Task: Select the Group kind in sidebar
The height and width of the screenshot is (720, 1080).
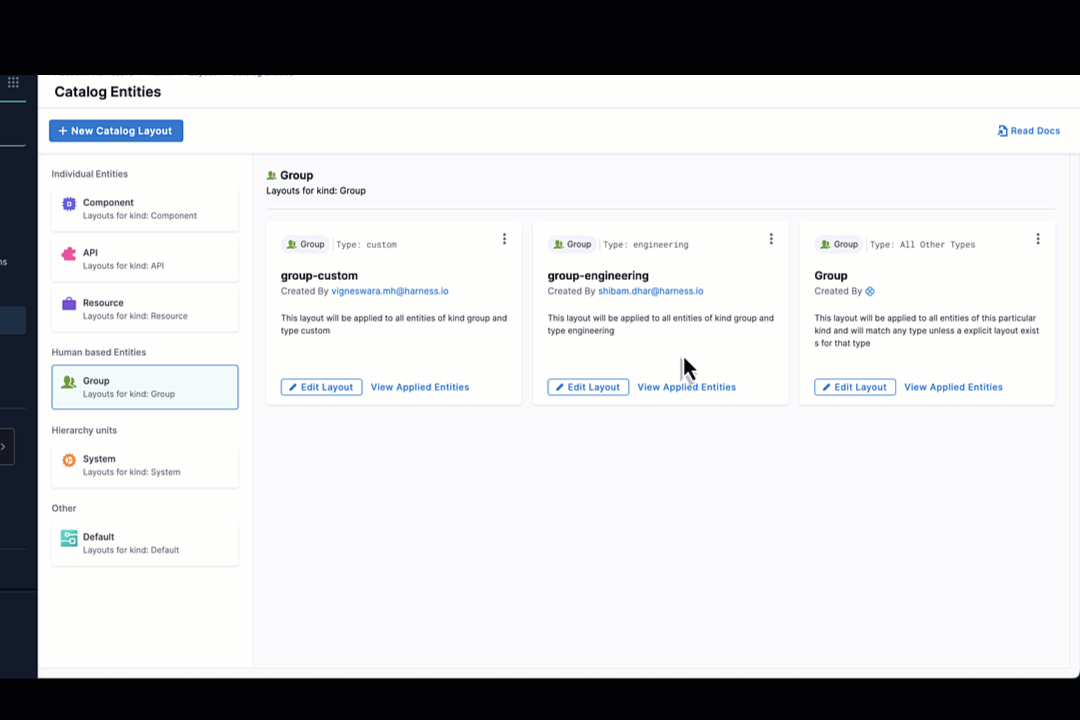Action: (145, 387)
